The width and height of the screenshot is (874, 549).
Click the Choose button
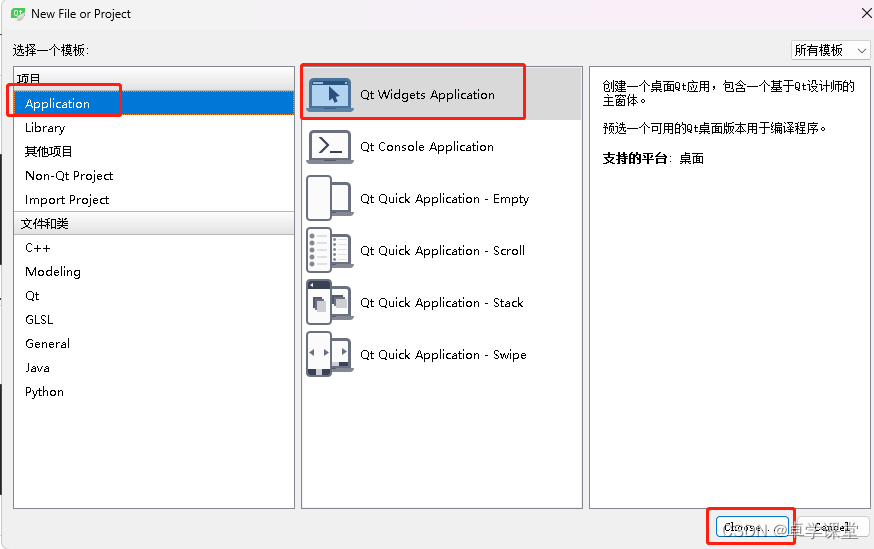(x=752, y=527)
